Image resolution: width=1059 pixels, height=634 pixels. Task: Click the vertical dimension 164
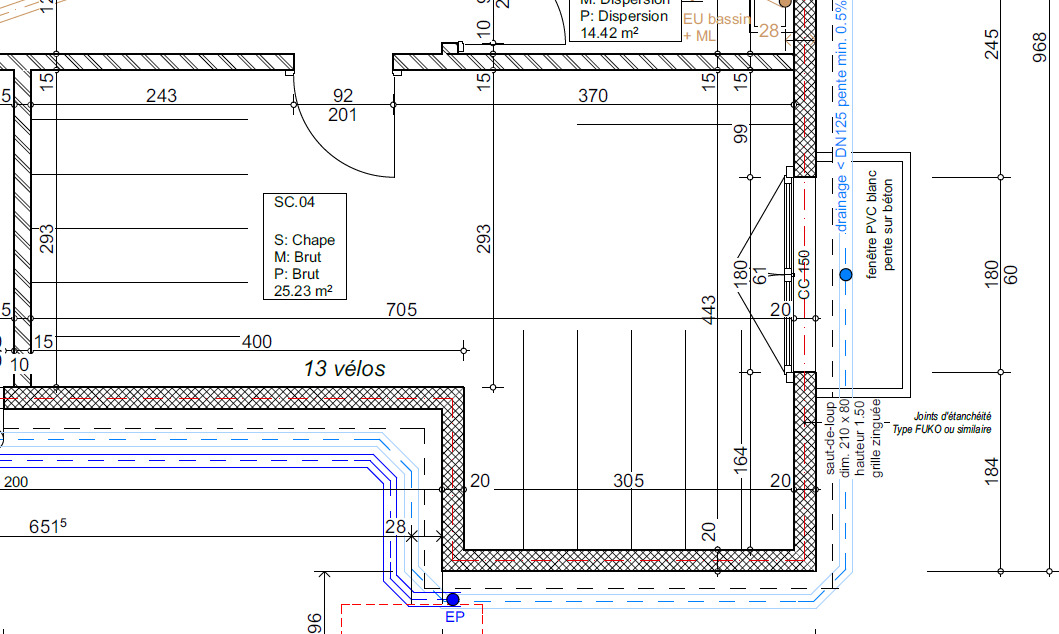point(741,460)
